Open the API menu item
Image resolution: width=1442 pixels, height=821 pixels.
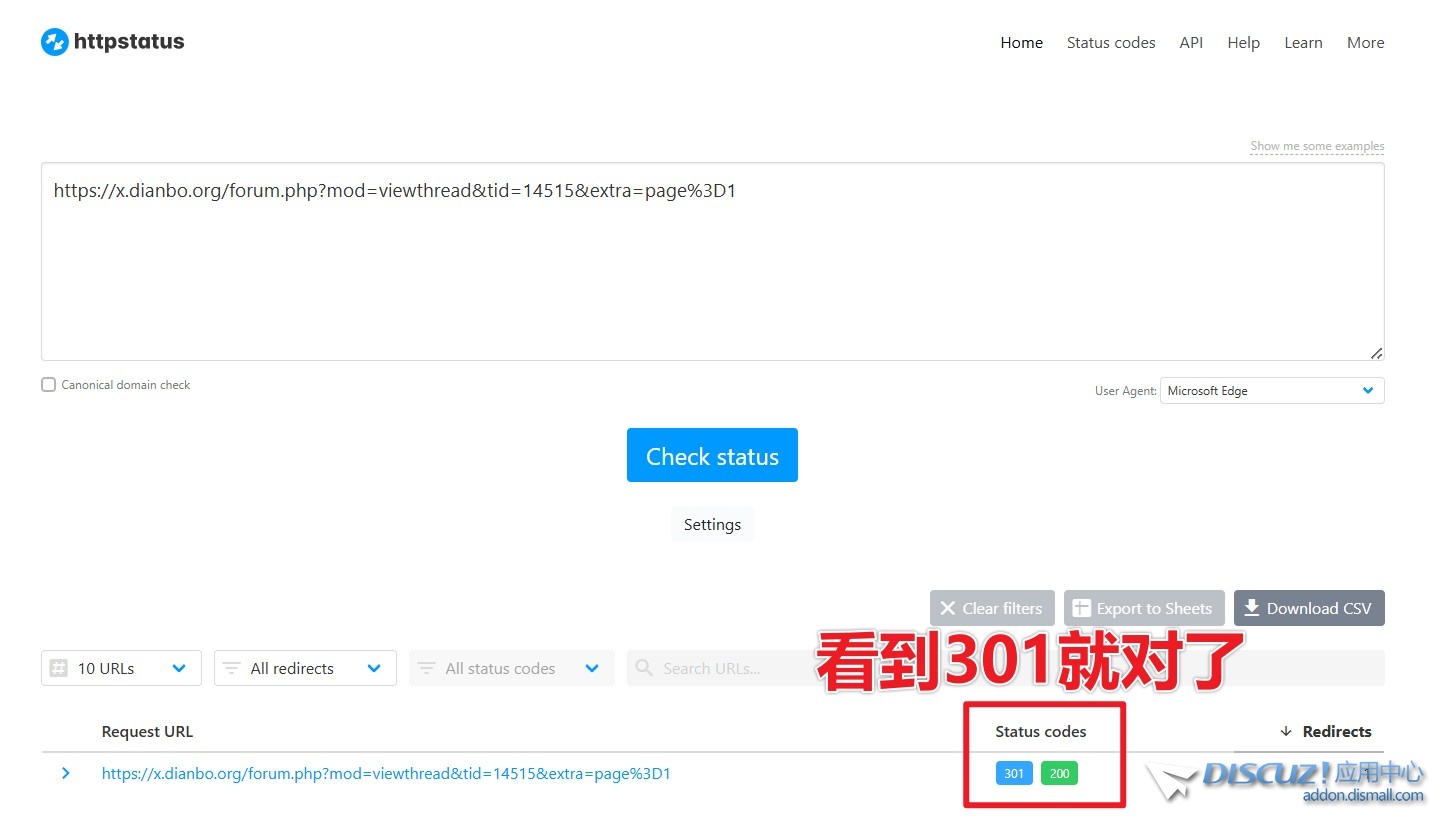coord(1190,43)
